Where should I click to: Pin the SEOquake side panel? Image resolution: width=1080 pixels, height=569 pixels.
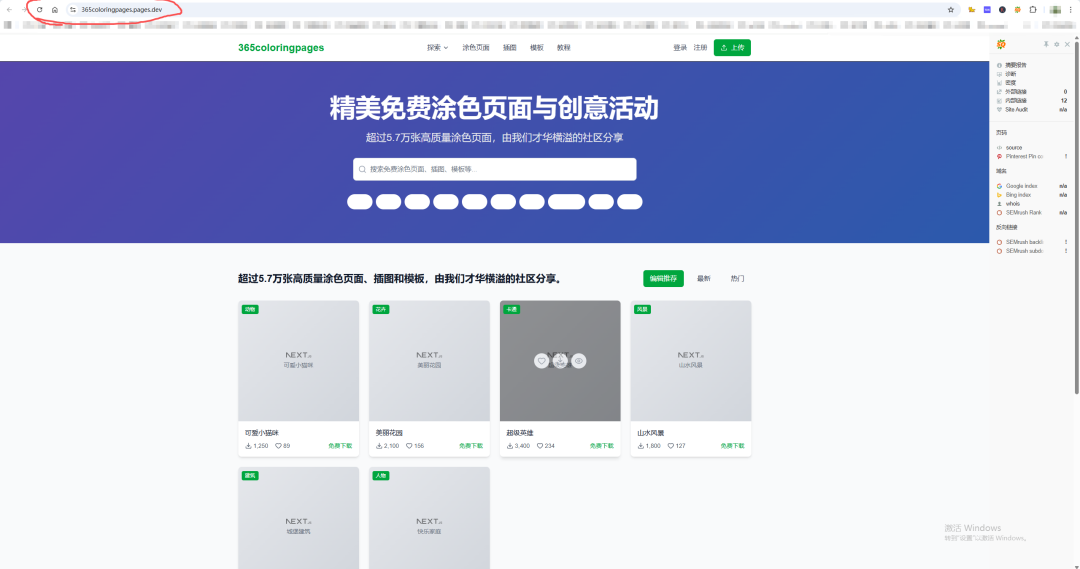[x=1046, y=44]
